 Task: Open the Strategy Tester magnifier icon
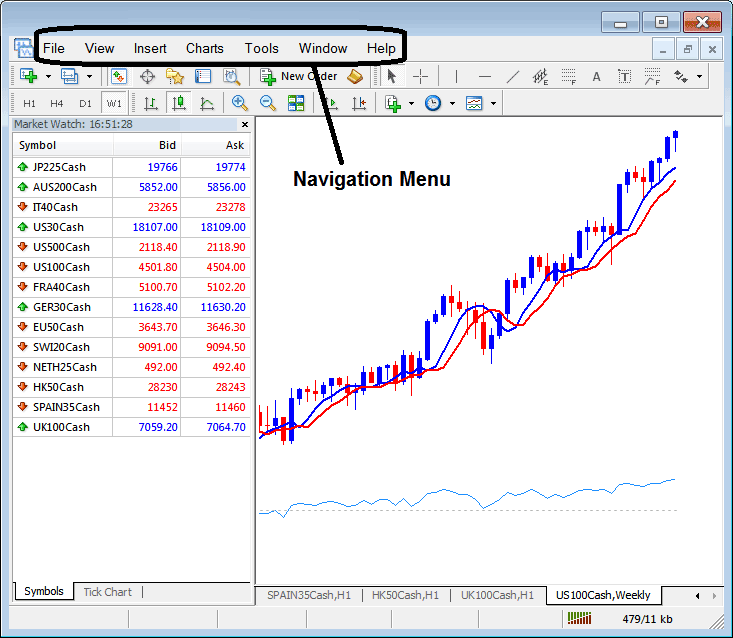click(x=231, y=76)
